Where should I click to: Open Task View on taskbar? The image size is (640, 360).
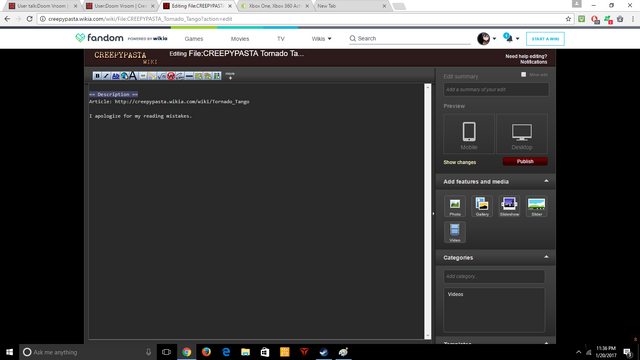[167, 352]
